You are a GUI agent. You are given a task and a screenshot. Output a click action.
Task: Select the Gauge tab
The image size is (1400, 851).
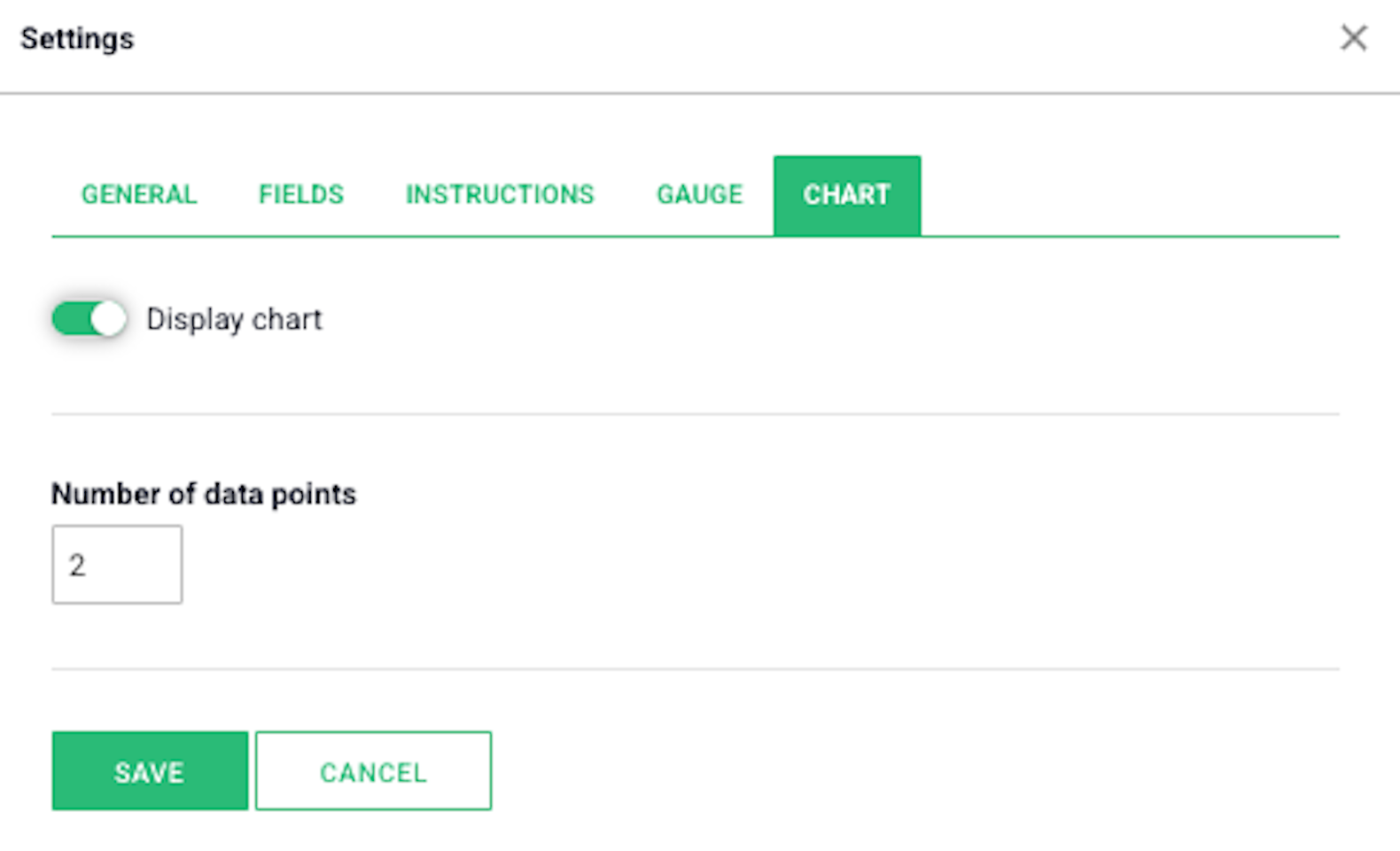[699, 194]
